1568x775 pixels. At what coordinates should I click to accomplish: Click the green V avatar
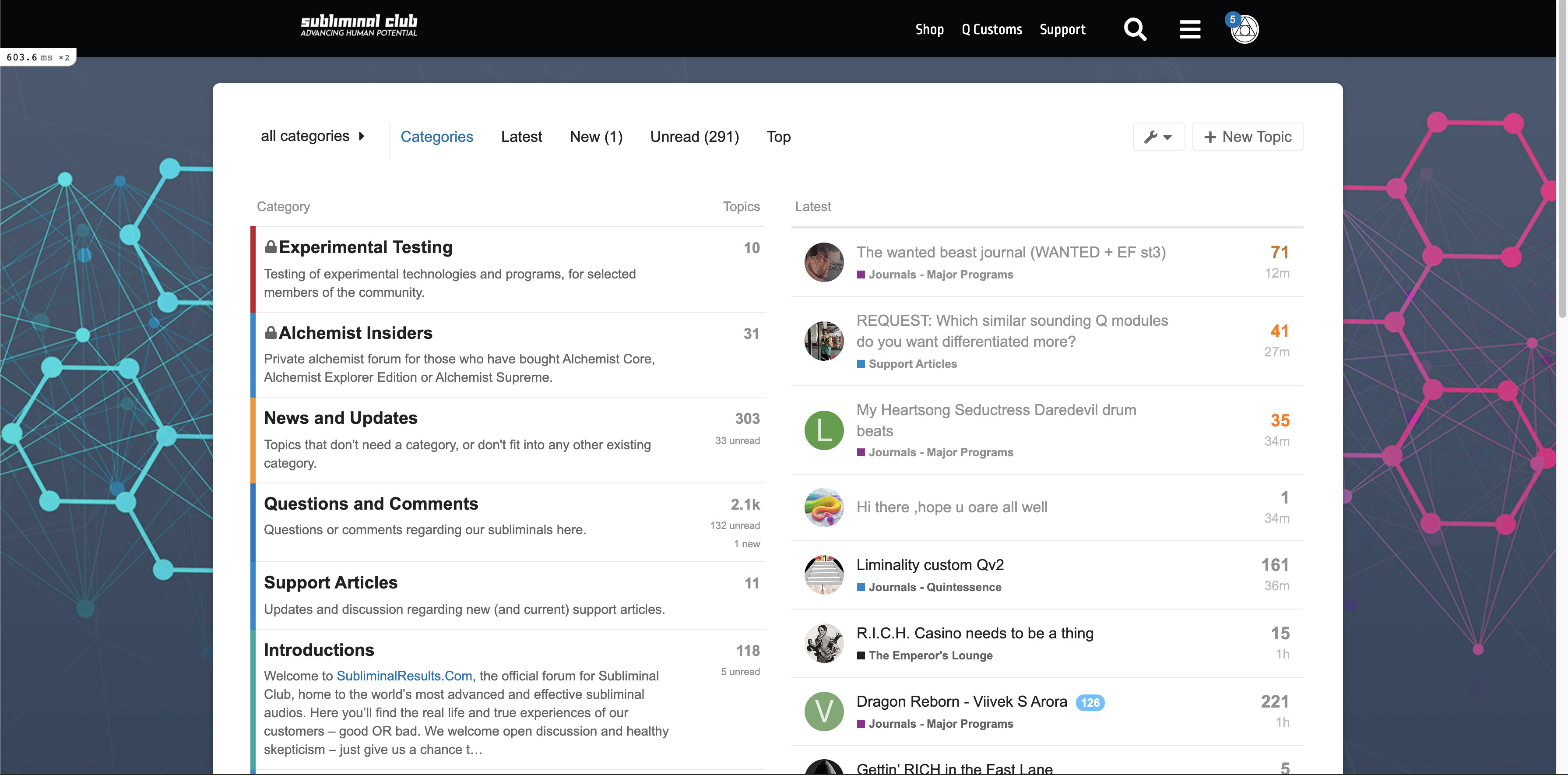point(824,711)
